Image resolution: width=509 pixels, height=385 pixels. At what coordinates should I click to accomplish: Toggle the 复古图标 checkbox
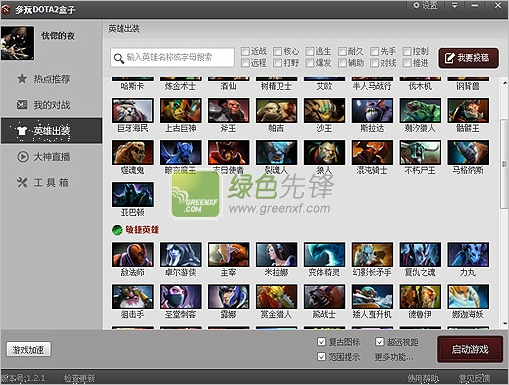point(321,342)
